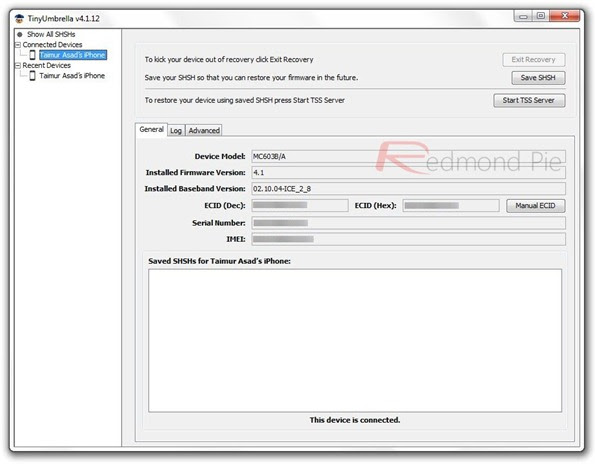Select Taimur Asad's iPhone under Connected Devices
The image size is (595, 464).
coord(73,55)
